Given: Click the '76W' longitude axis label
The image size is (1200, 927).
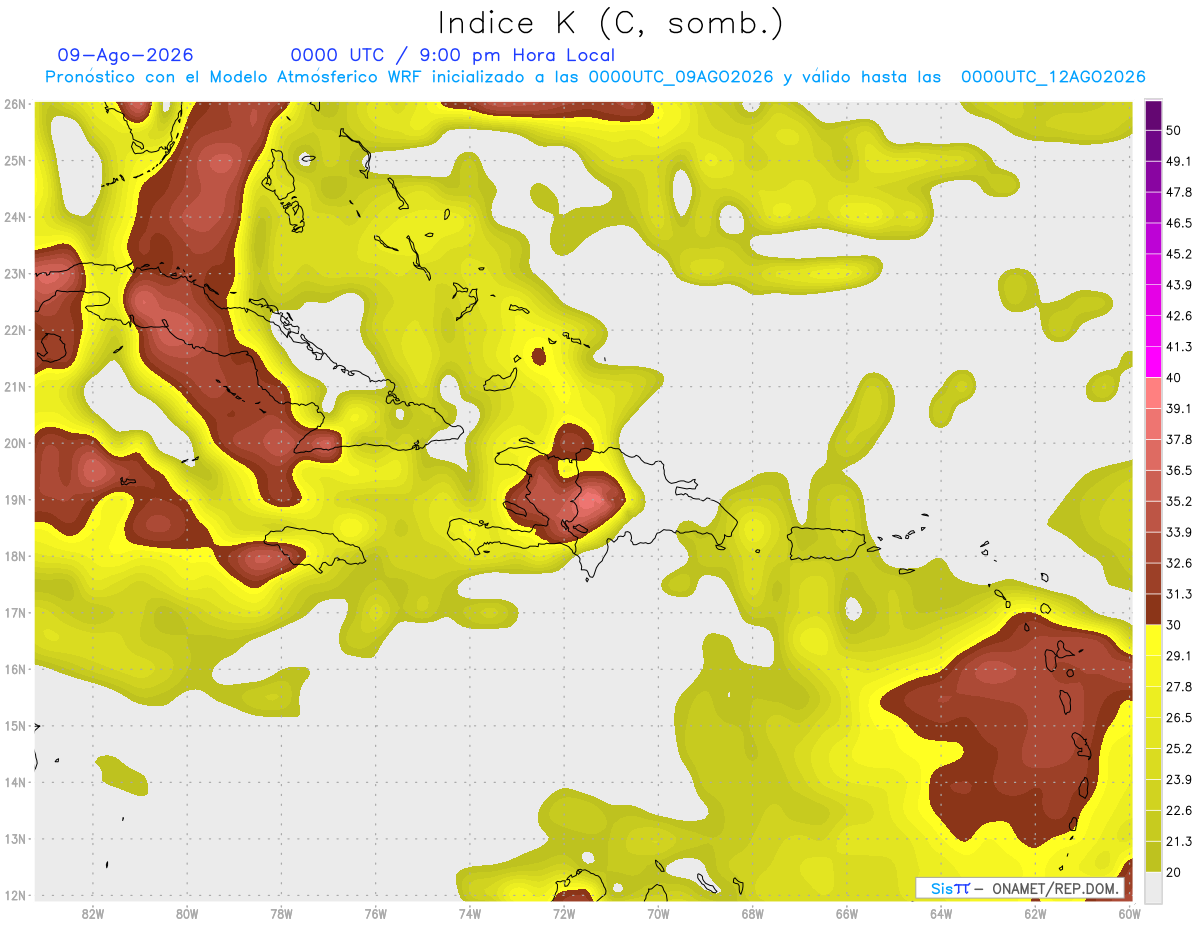Looking at the screenshot, I should coord(375,913).
